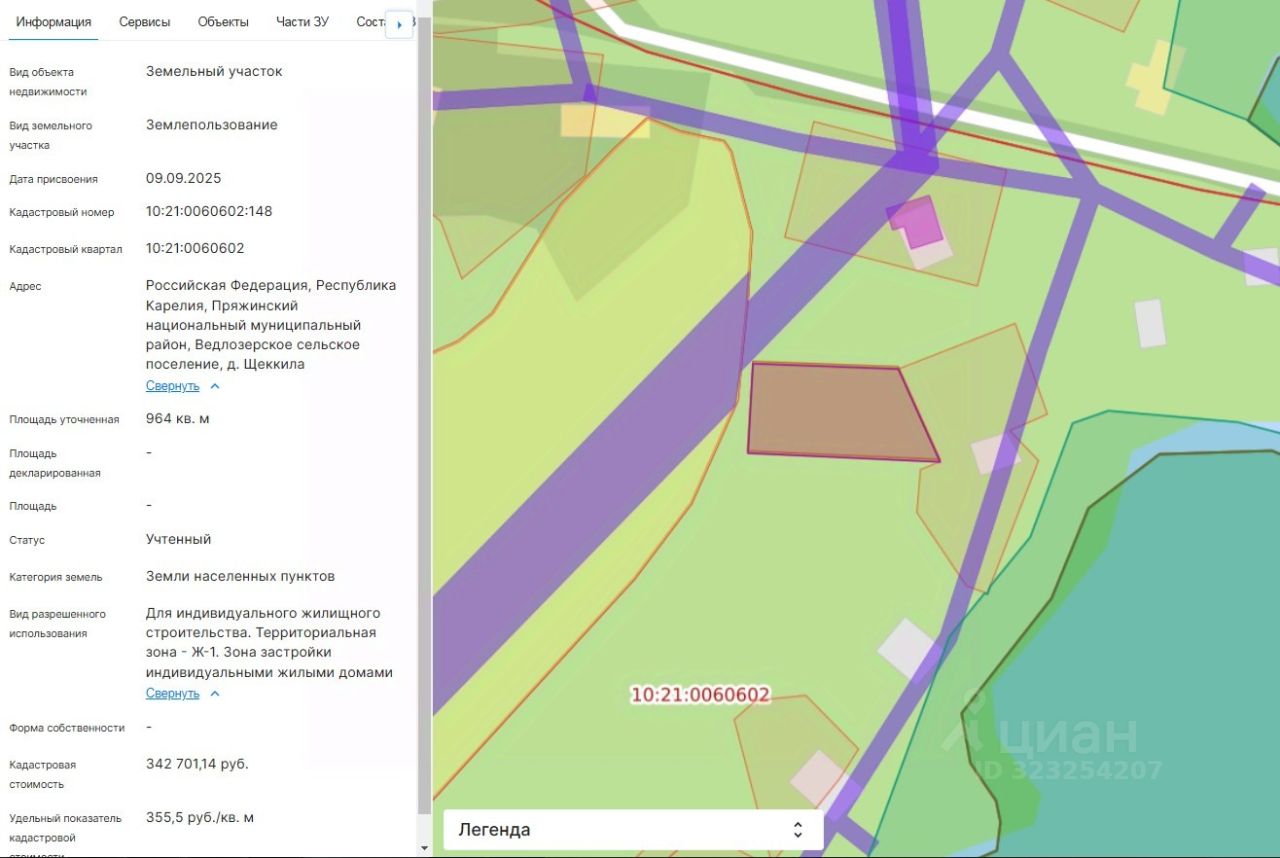Open the Части ЗУ tab

pos(302,22)
